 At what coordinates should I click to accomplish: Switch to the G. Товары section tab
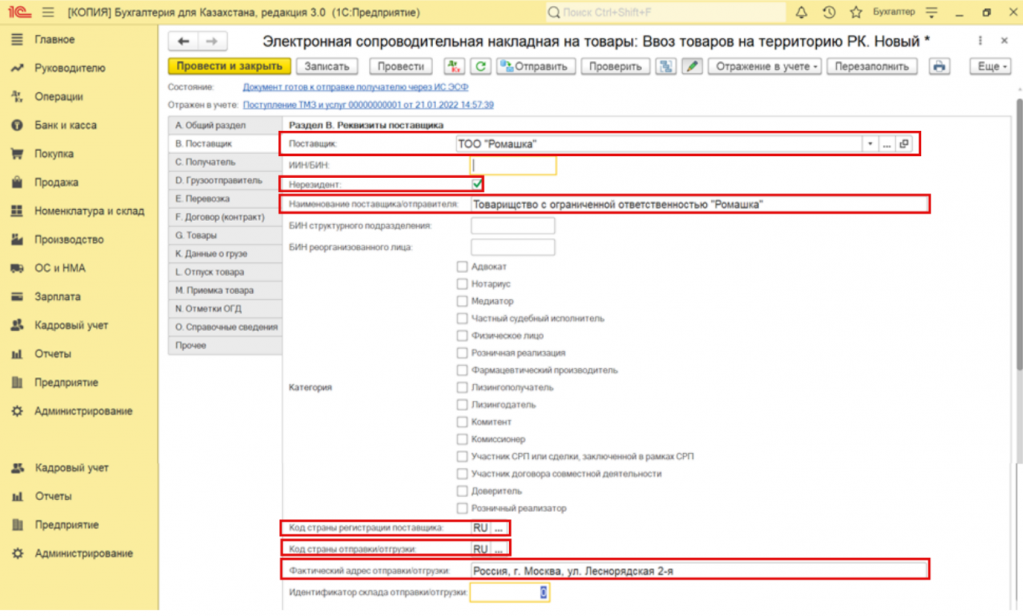(x=195, y=235)
